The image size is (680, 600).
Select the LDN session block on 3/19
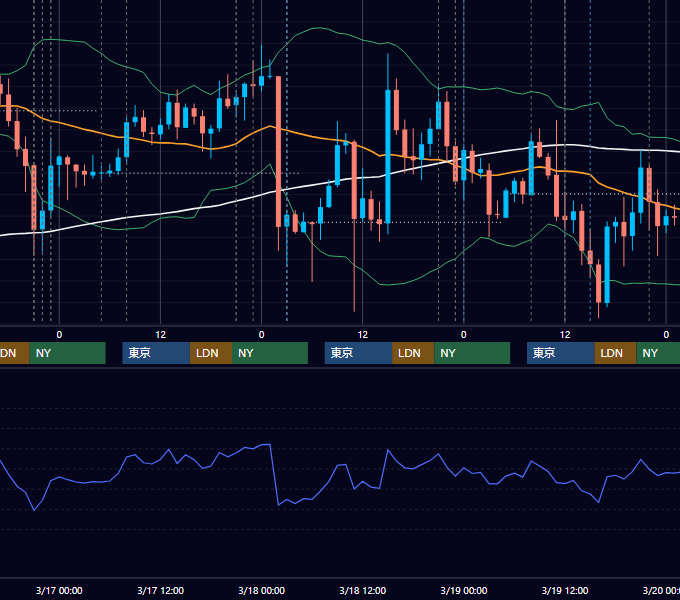pyautogui.click(x=615, y=353)
